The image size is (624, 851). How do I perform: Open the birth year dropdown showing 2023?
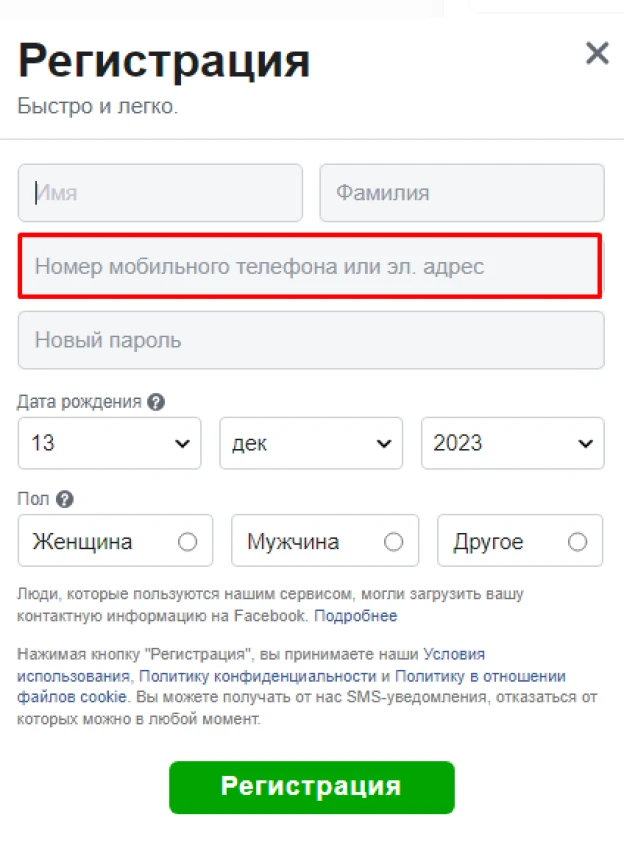[x=513, y=443]
